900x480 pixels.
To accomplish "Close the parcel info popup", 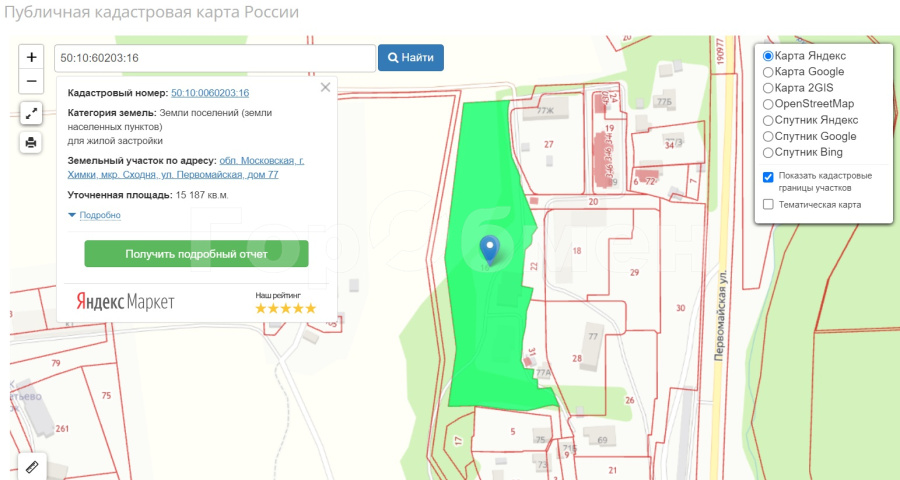I will click(325, 88).
